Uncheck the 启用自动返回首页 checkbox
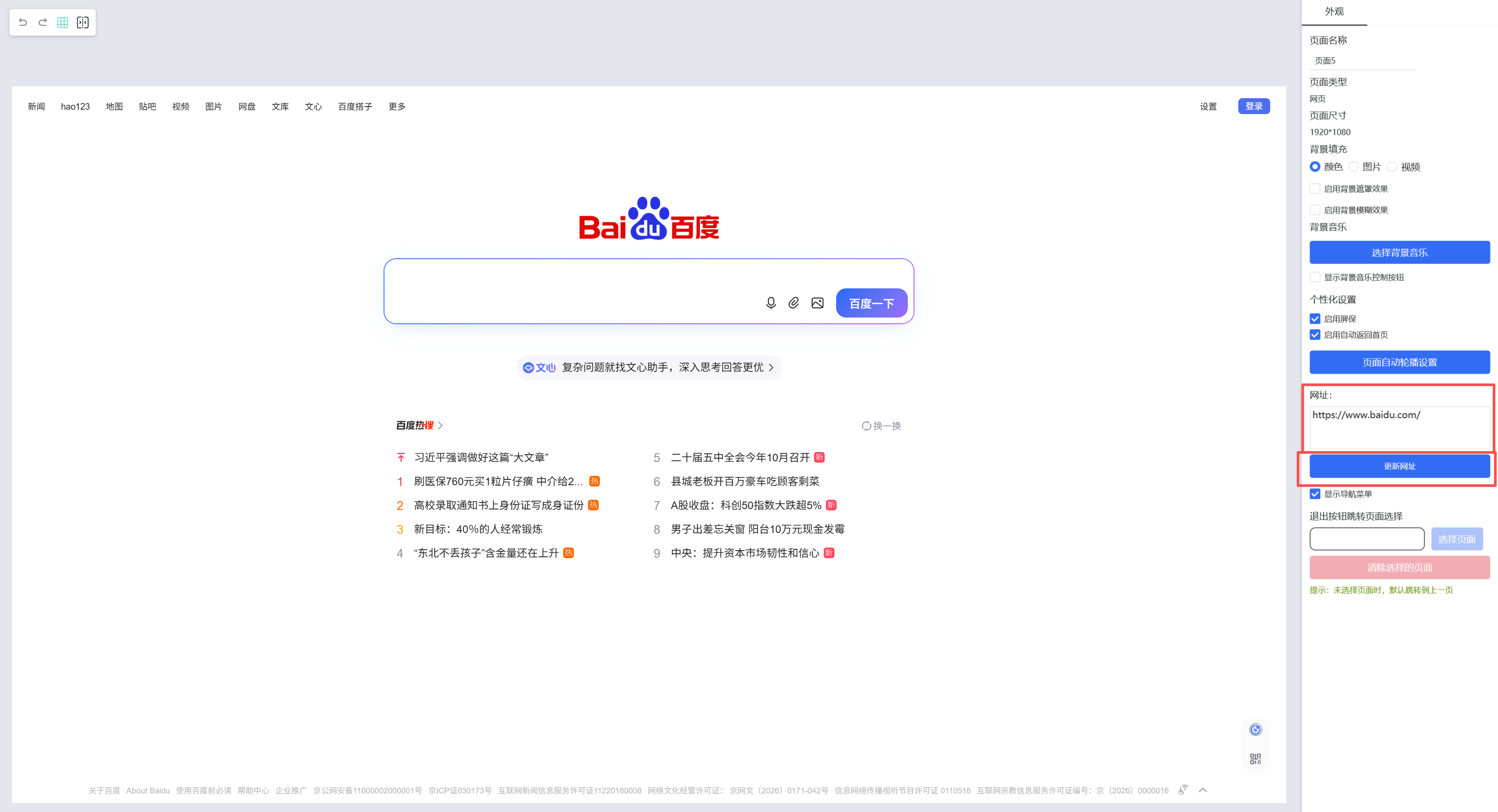This screenshot has width=1498, height=812. pos(1315,335)
